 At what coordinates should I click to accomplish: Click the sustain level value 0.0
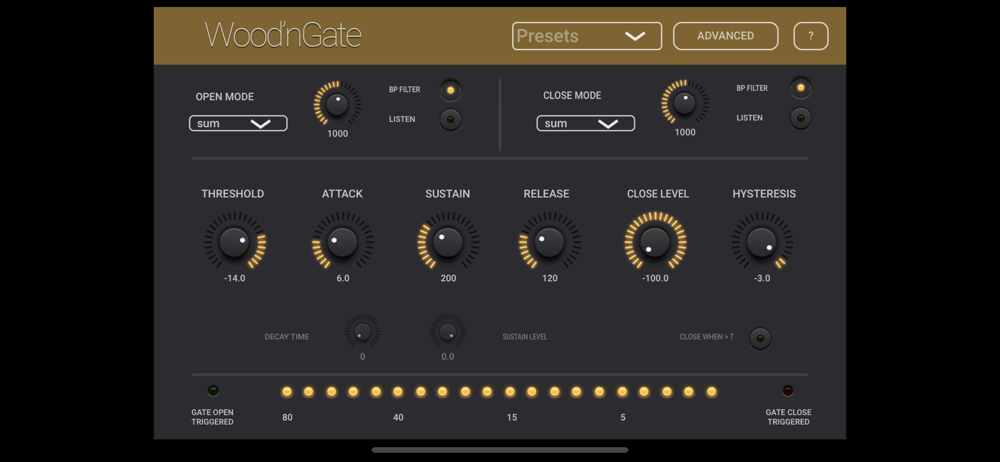click(x=448, y=357)
